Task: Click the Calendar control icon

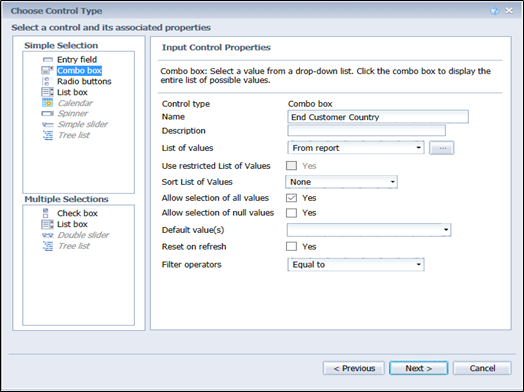Action: (x=47, y=103)
